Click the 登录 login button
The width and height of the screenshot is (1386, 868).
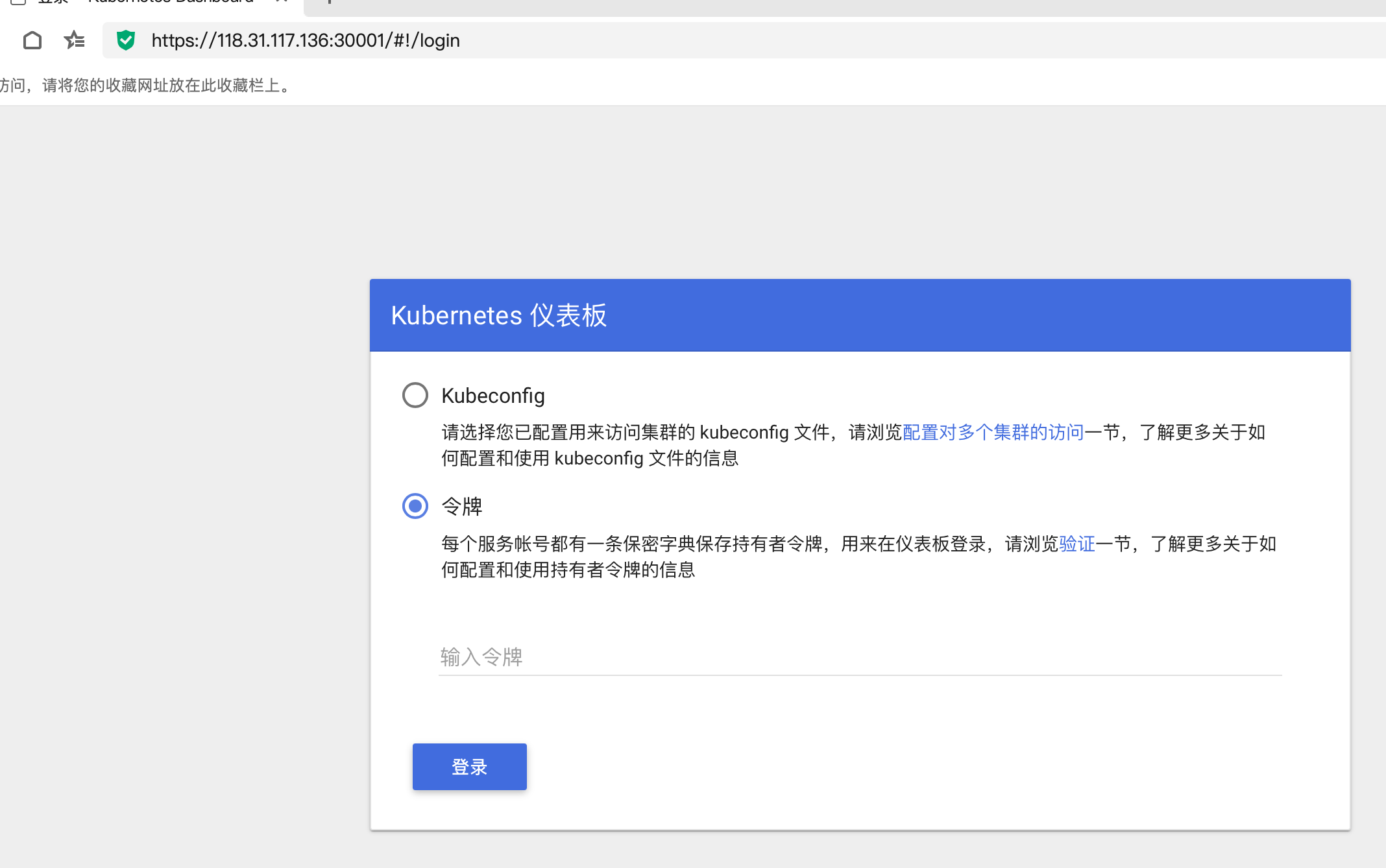pyautogui.click(x=470, y=767)
